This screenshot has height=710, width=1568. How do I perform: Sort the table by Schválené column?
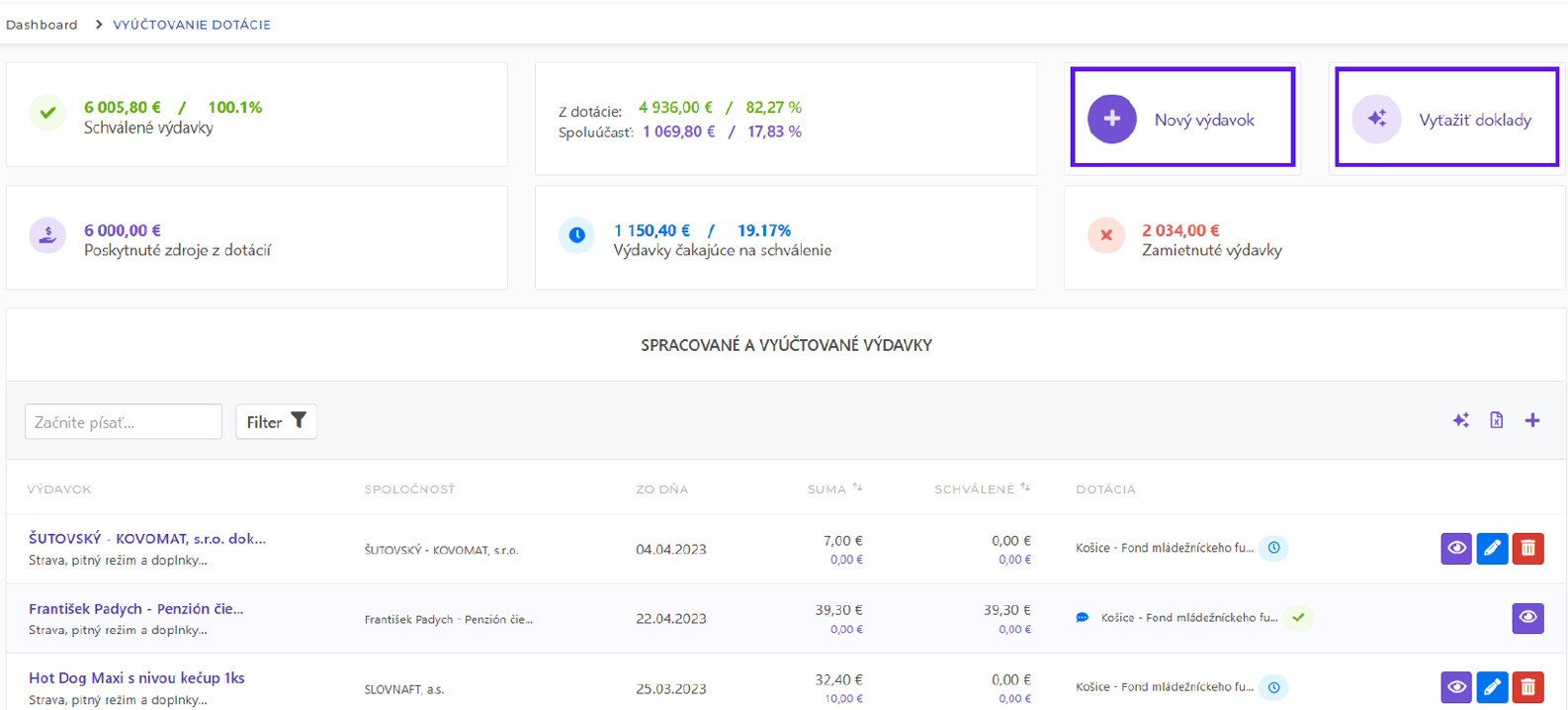(1024, 488)
